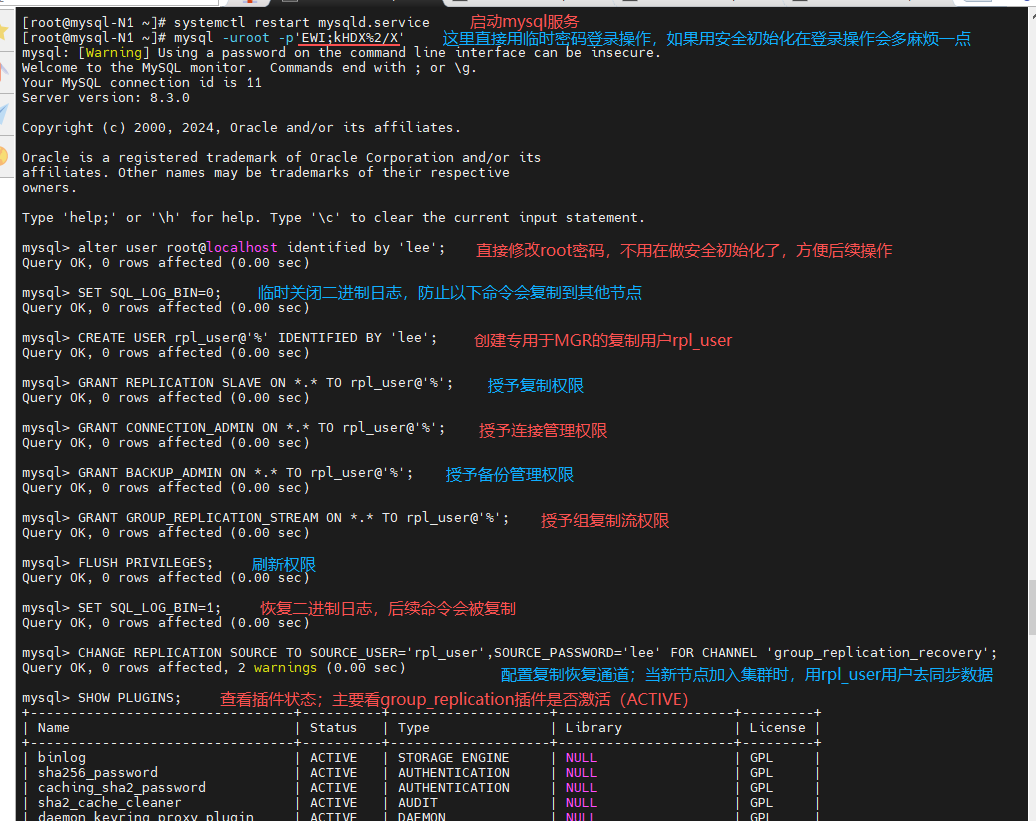This screenshot has height=821, width=1036.
Task: Click the 'Type' column header
Action: point(414,728)
